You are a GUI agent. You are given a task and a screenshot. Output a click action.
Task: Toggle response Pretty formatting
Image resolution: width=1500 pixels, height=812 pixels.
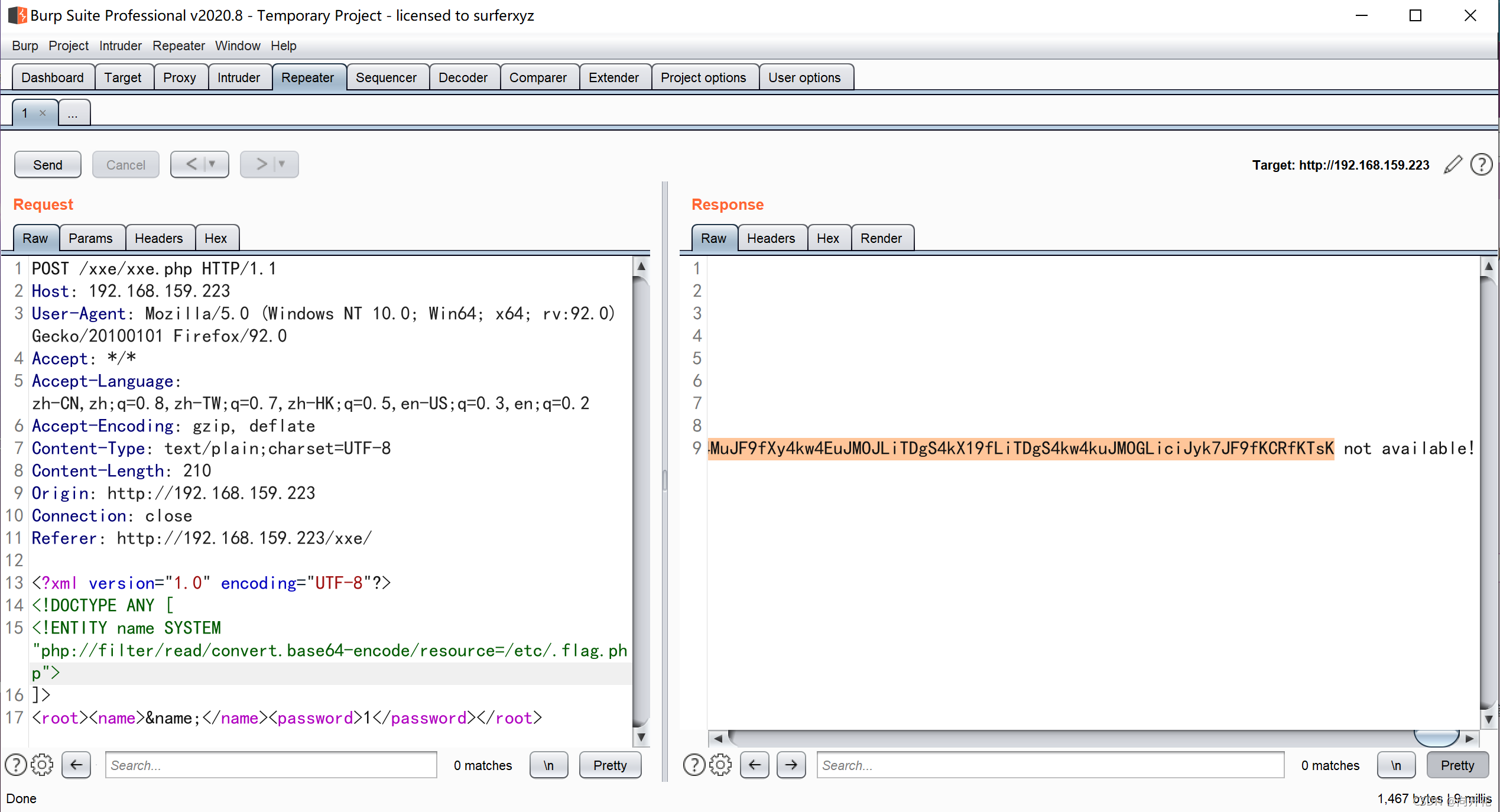tap(1457, 765)
